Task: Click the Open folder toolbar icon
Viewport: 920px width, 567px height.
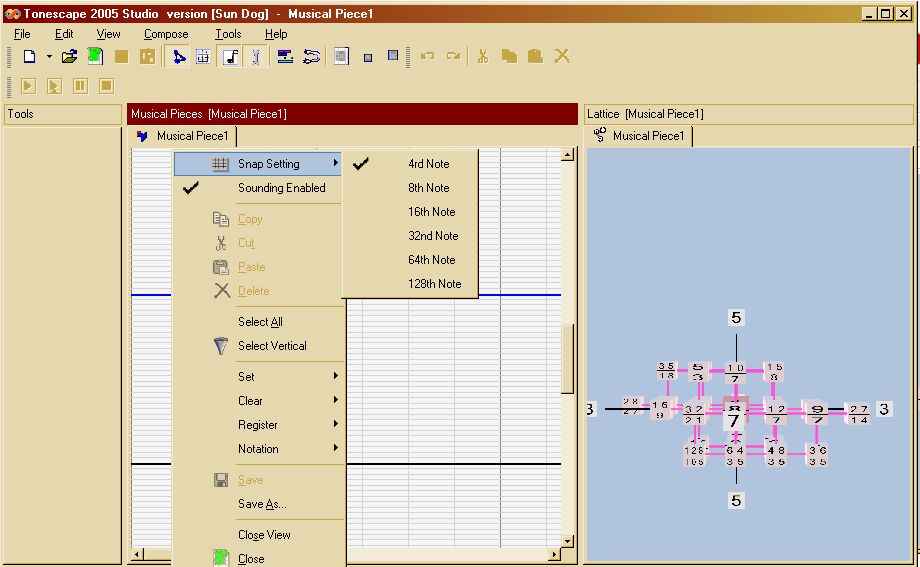Action: (x=69, y=56)
